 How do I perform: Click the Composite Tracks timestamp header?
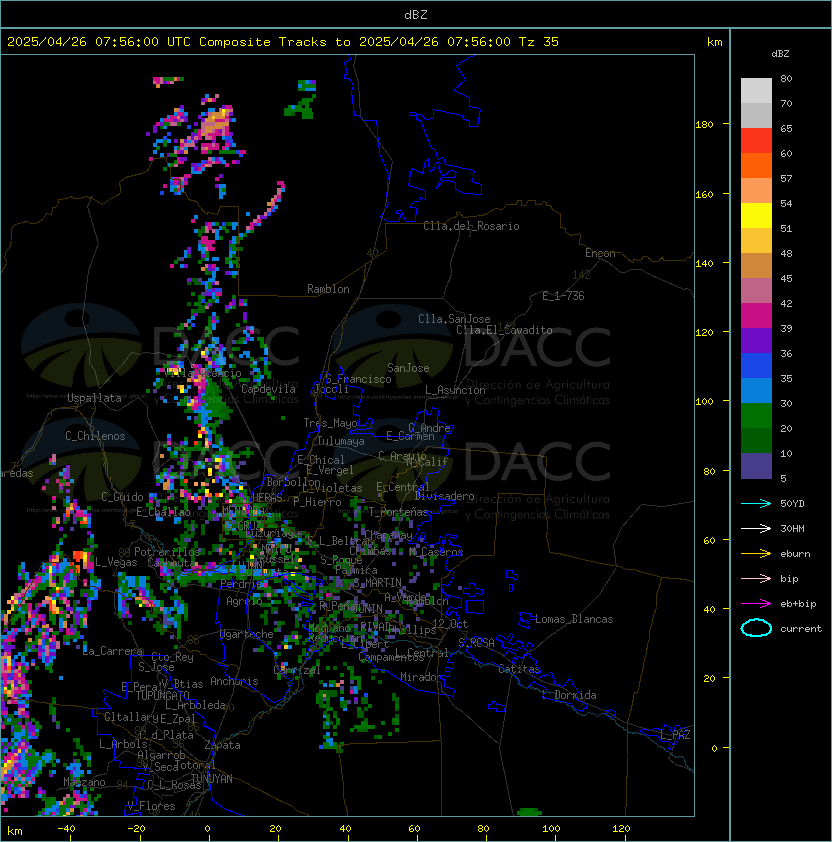pos(283,42)
